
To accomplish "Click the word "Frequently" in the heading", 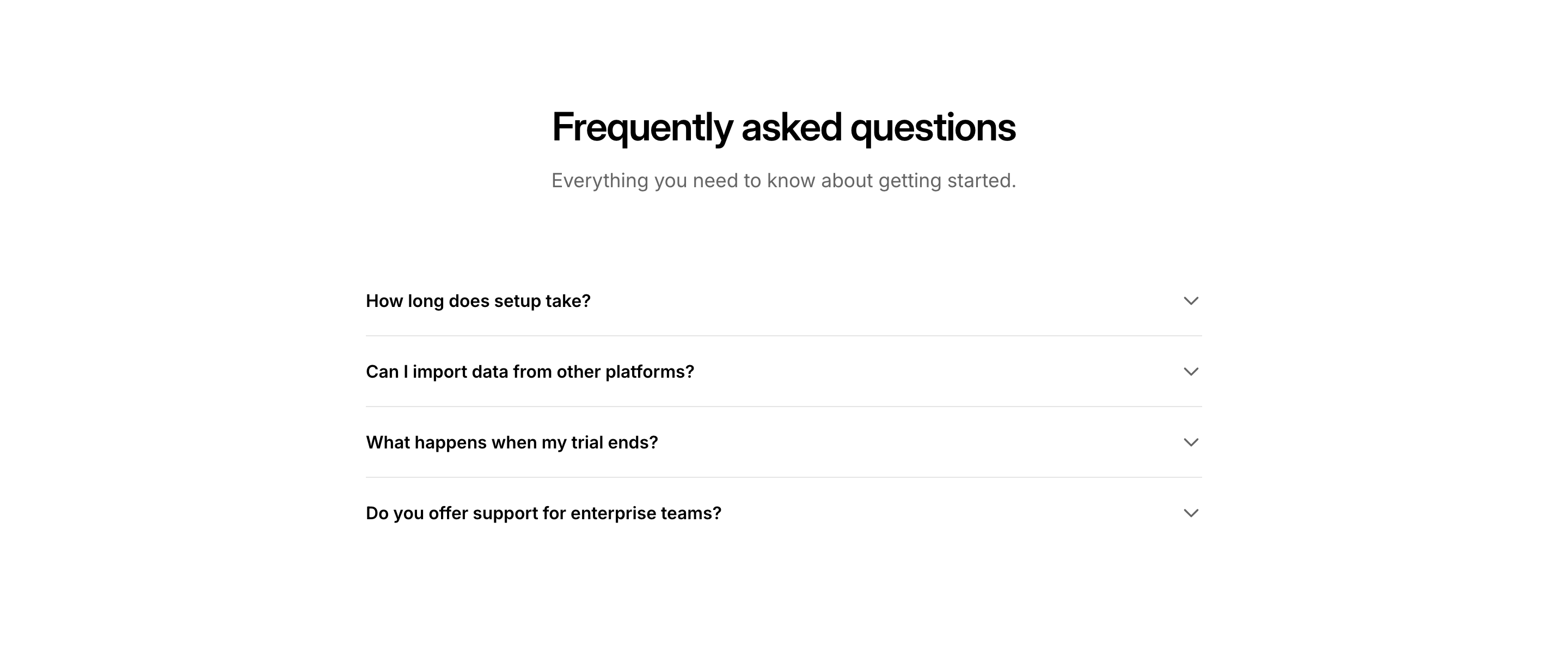I will click(x=641, y=128).
